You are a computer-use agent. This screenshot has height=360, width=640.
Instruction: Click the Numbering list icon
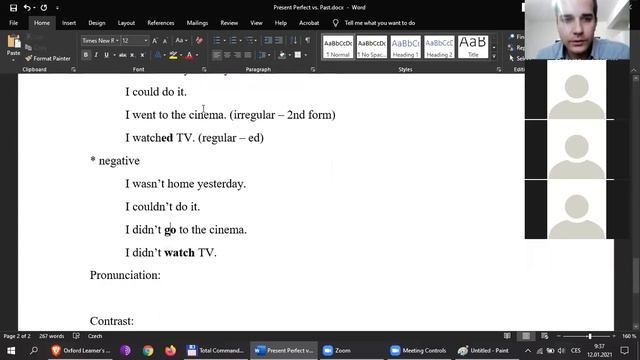[x=233, y=40]
